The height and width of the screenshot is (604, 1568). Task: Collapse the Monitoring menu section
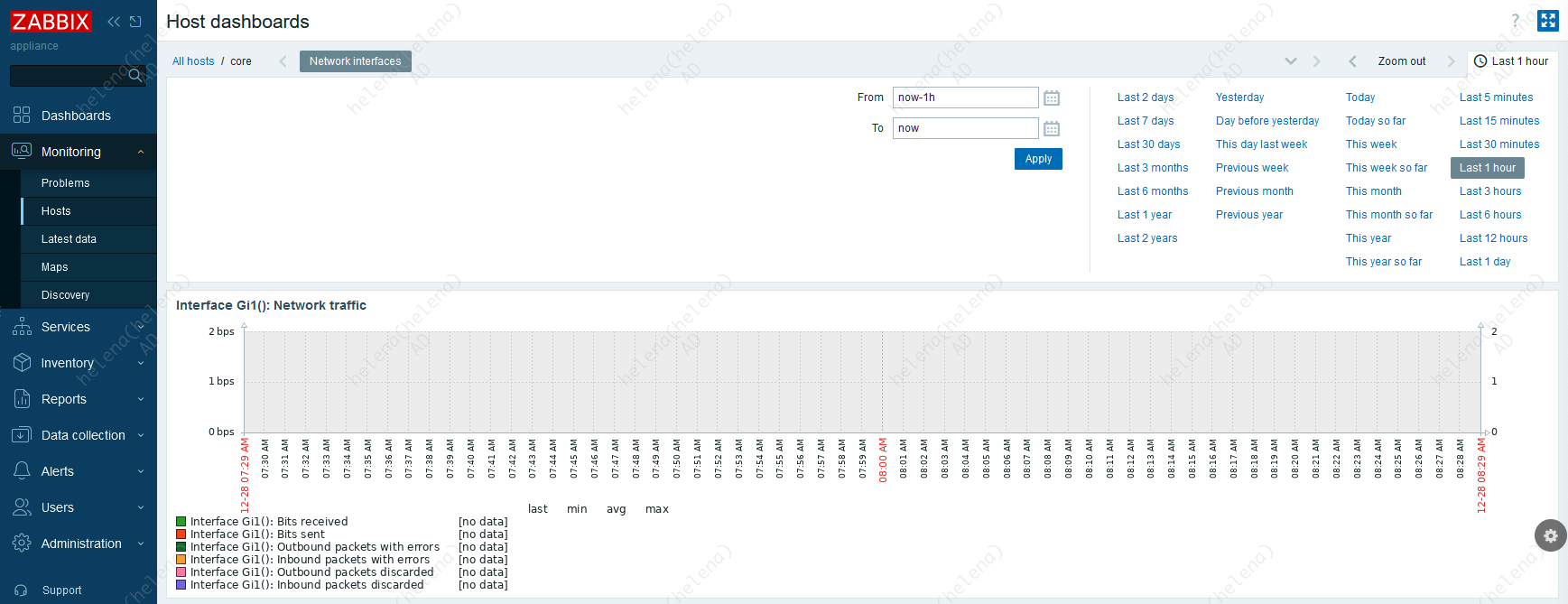click(x=79, y=152)
